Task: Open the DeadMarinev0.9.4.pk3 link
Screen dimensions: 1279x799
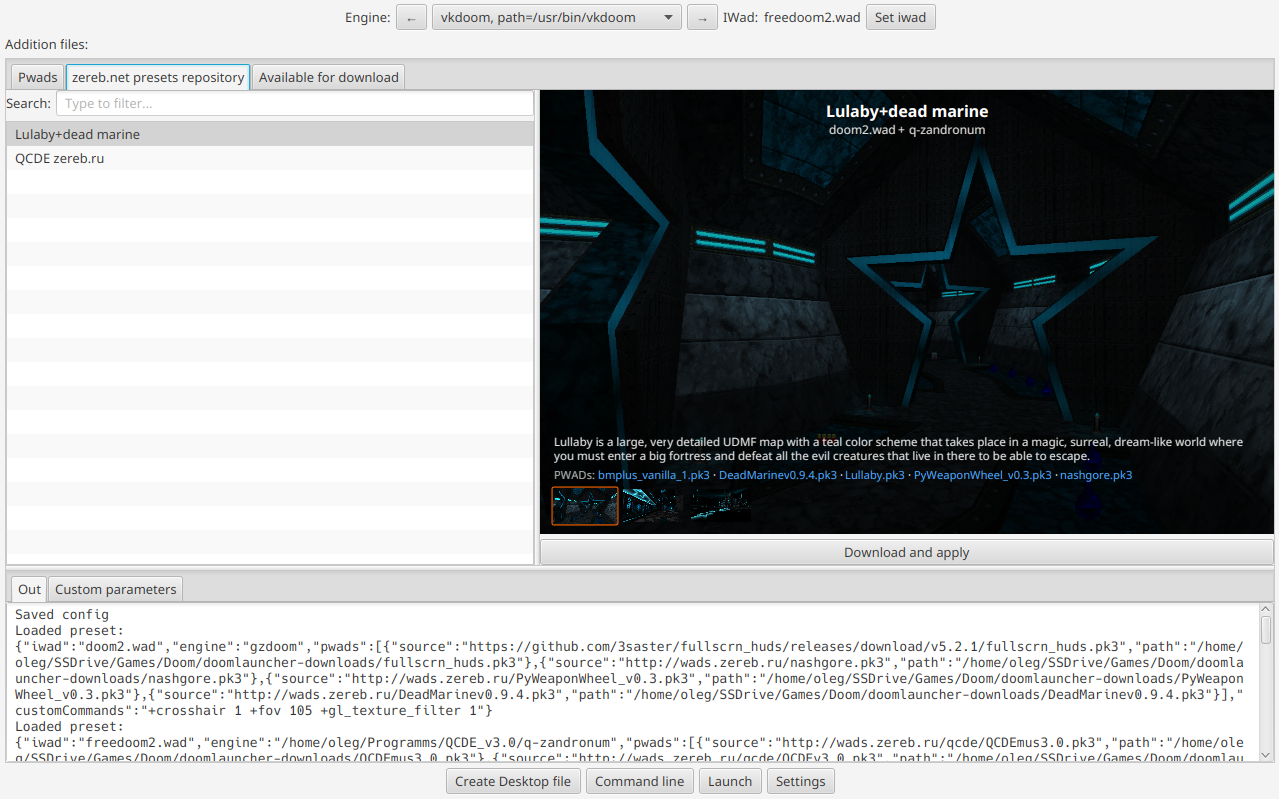Action: point(777,475)
